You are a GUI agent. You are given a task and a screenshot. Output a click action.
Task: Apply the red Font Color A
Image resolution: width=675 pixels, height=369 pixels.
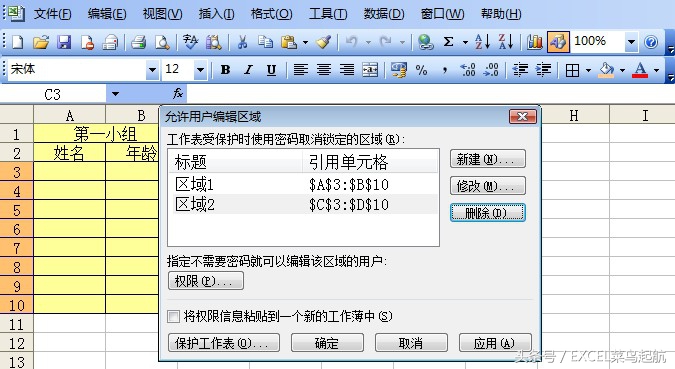click(640, 70)
